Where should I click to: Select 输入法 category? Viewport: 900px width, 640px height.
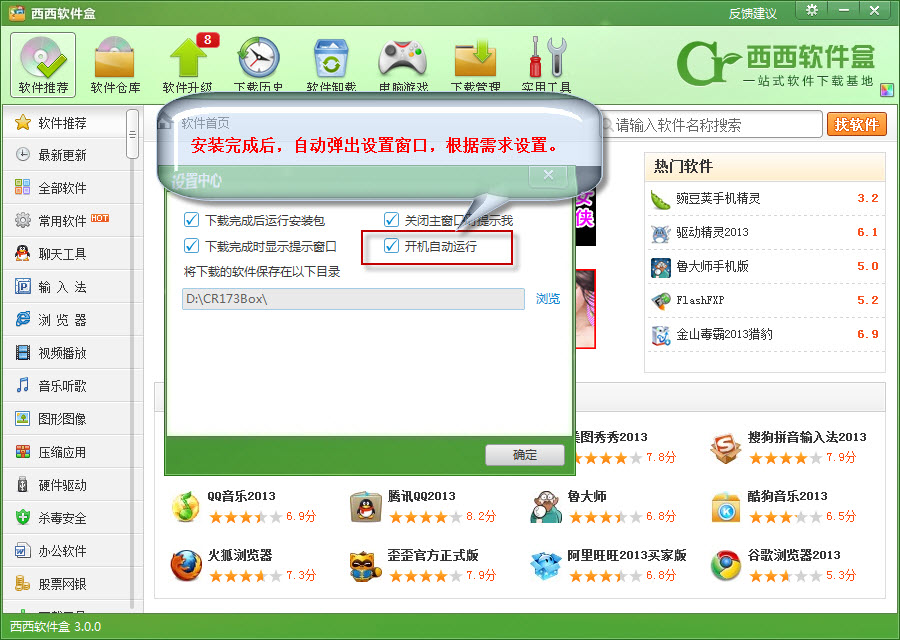click(x=65, y=286)
